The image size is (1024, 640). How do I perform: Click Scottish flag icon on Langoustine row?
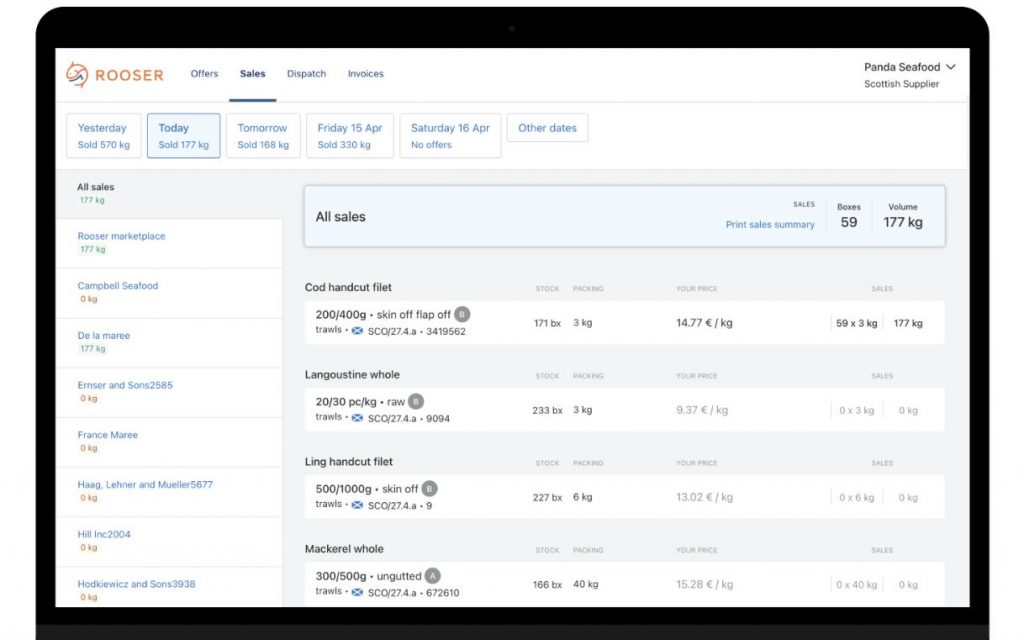pyautogui.click(x=357, y=418)
